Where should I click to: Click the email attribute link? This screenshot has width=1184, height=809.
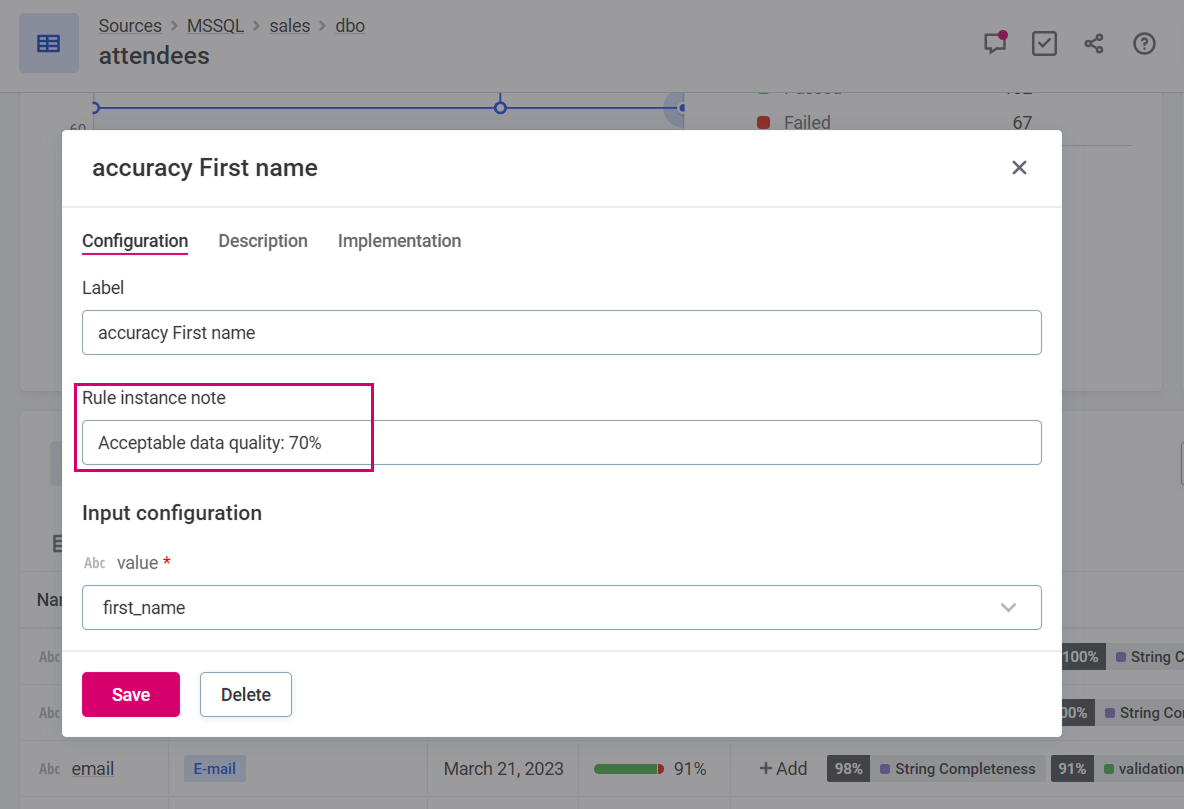tap(93, 769)
